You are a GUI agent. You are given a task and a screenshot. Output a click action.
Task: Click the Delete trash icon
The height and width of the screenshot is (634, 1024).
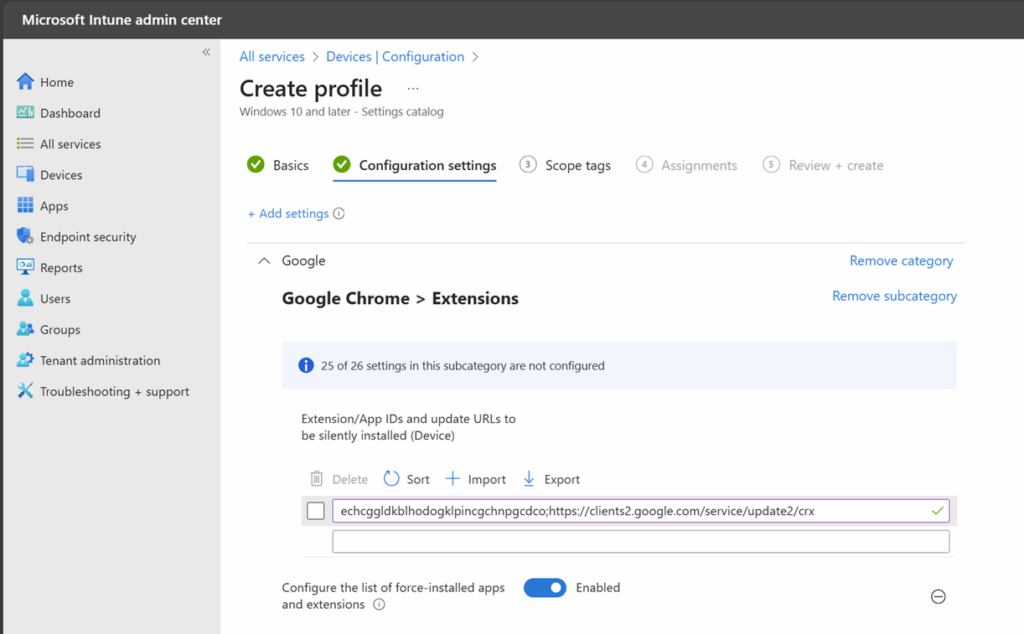(317, 479)
